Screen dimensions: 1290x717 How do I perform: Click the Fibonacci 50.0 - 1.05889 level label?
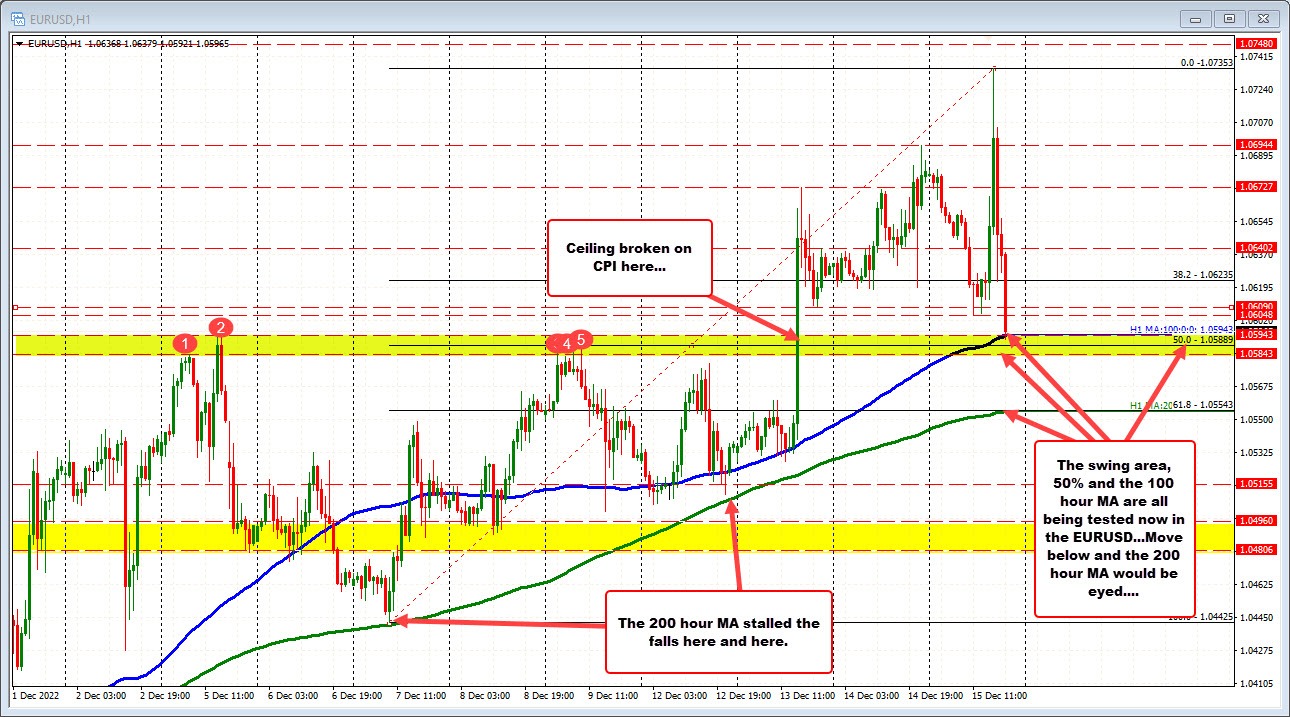click(x=1203, y=340)
